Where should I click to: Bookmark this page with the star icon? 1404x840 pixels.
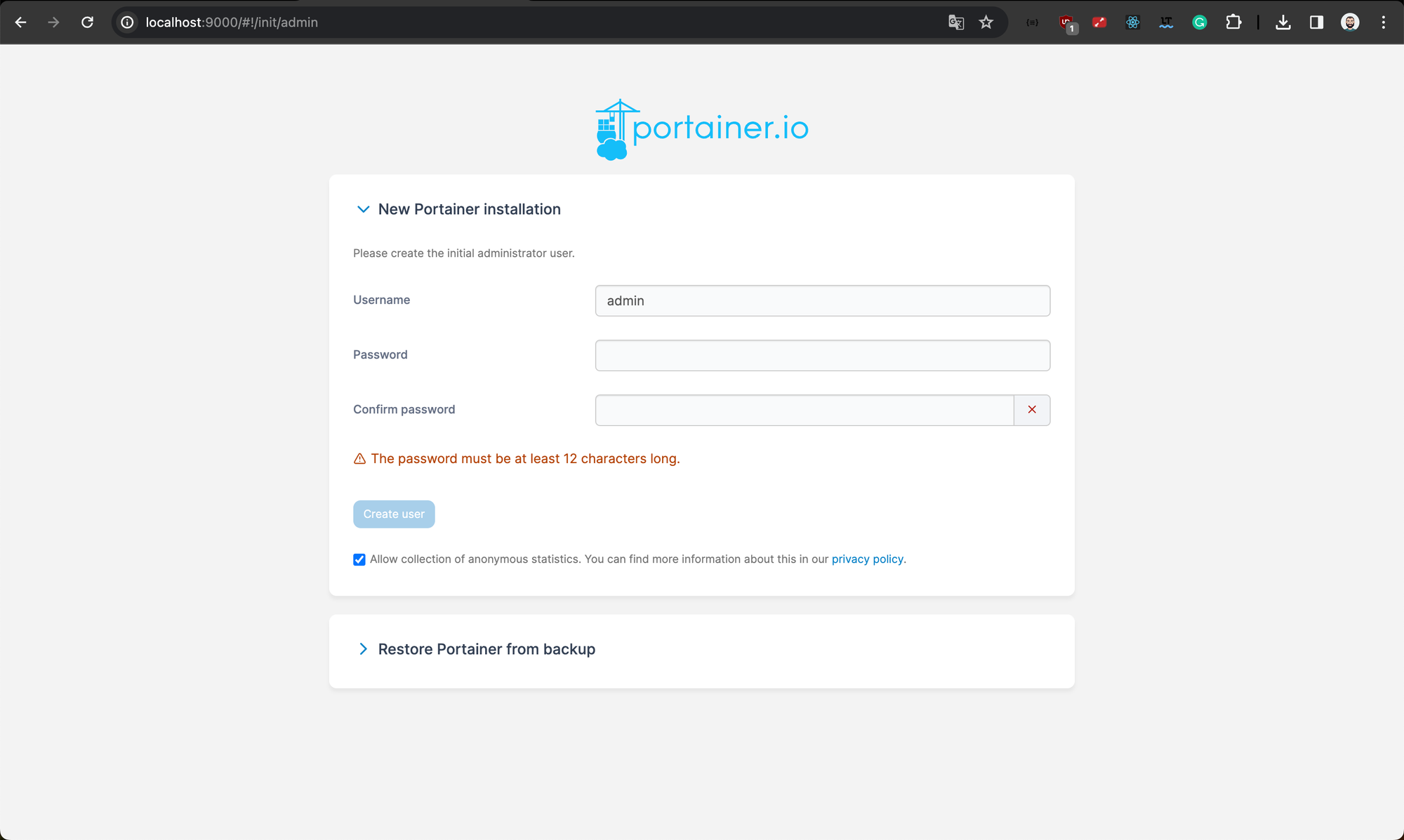pos(986,22)
